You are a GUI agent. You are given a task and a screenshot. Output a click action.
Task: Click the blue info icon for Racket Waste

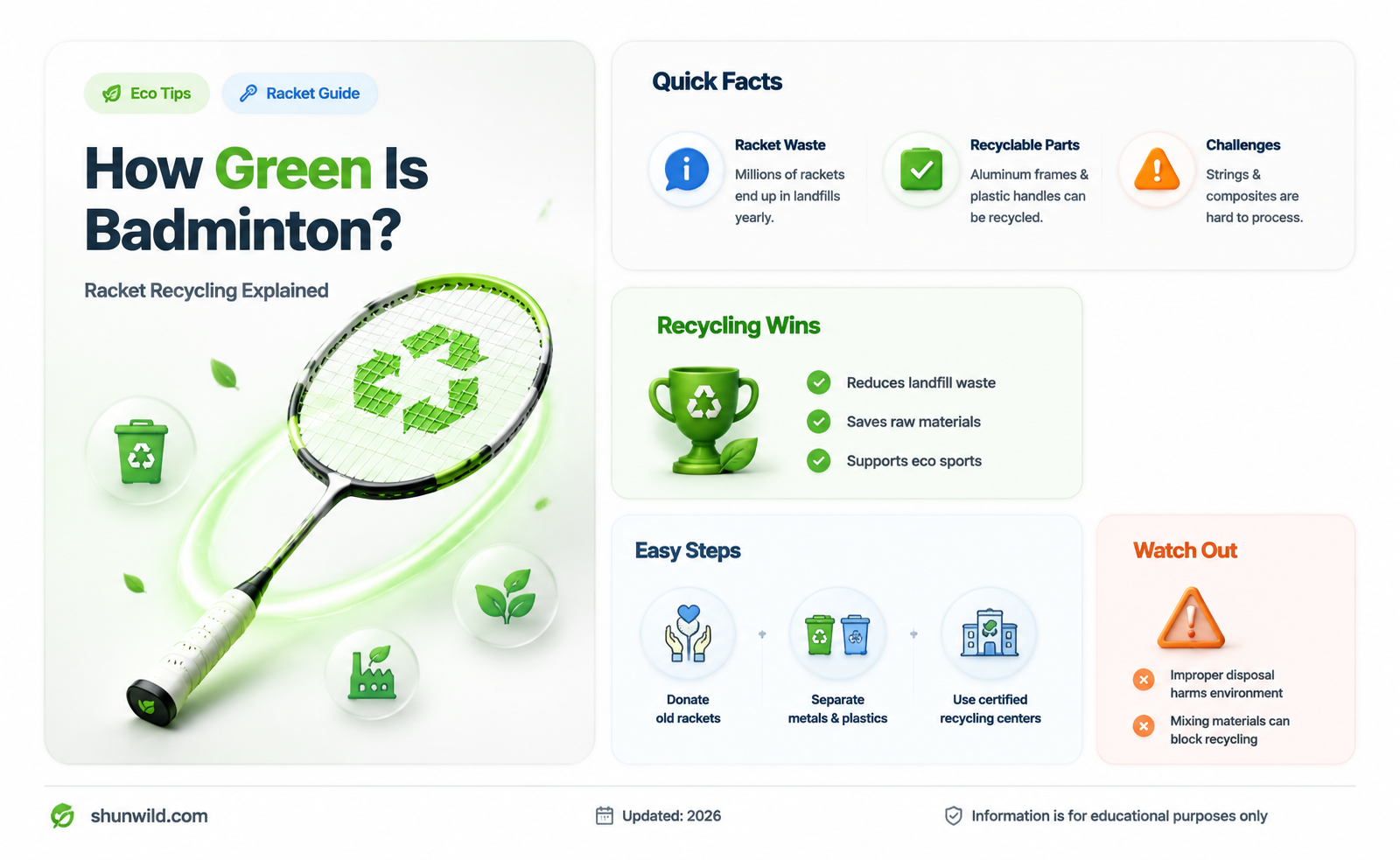click(687, 170)
